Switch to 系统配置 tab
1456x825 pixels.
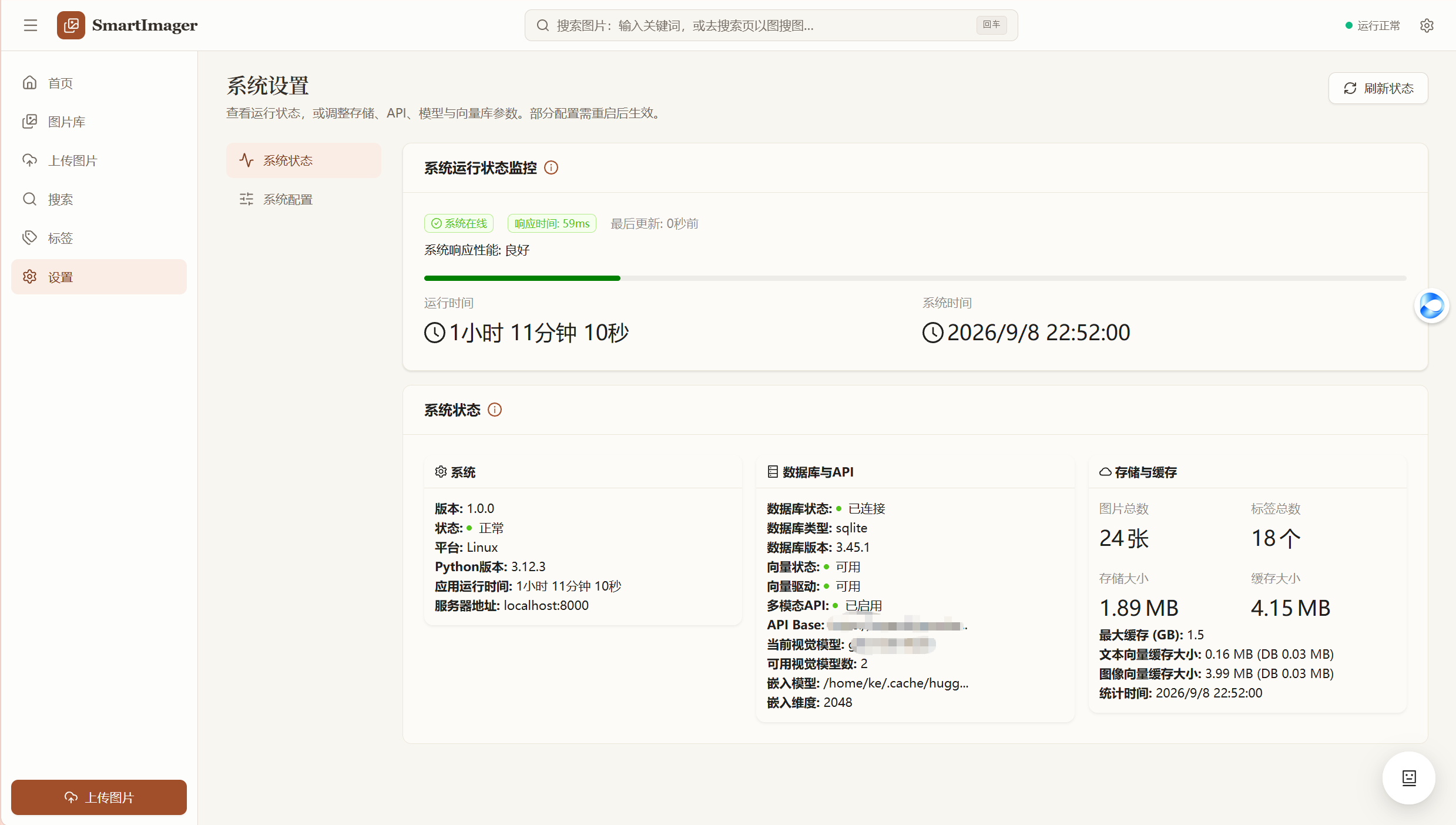pyautogui.click(x=304, y=199)
